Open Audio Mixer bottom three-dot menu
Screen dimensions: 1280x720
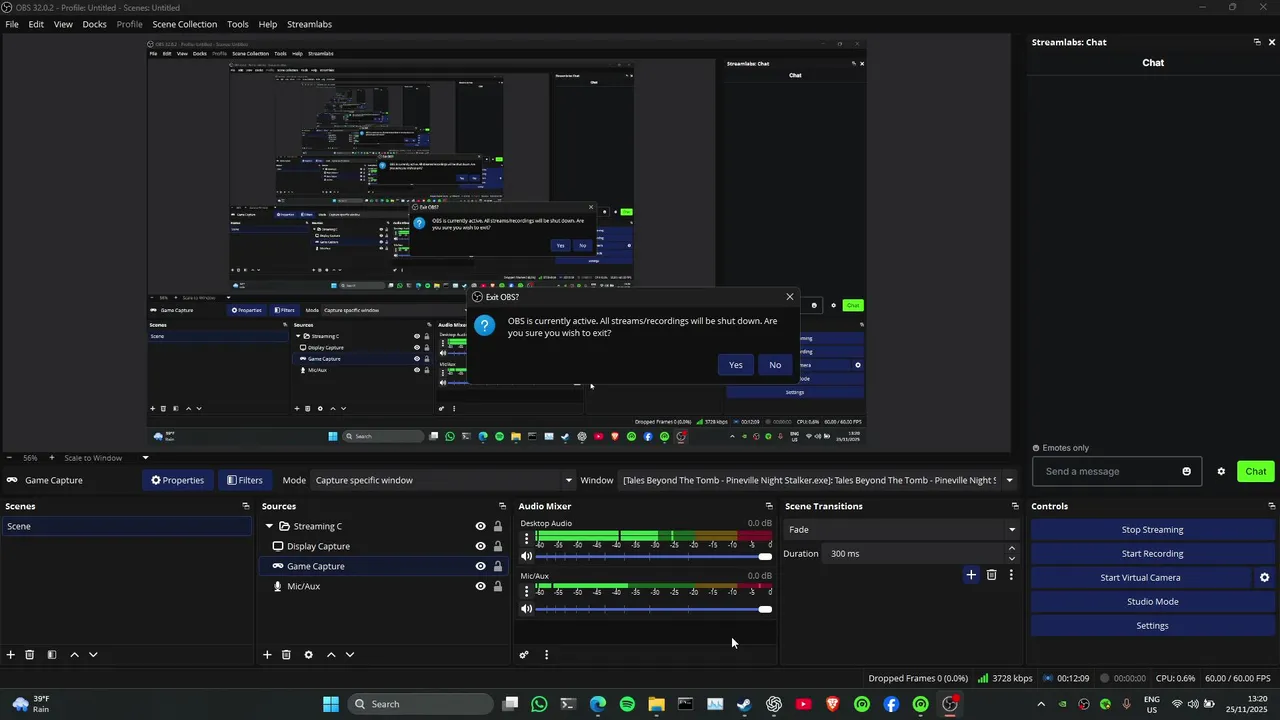[x=546, y=655]
